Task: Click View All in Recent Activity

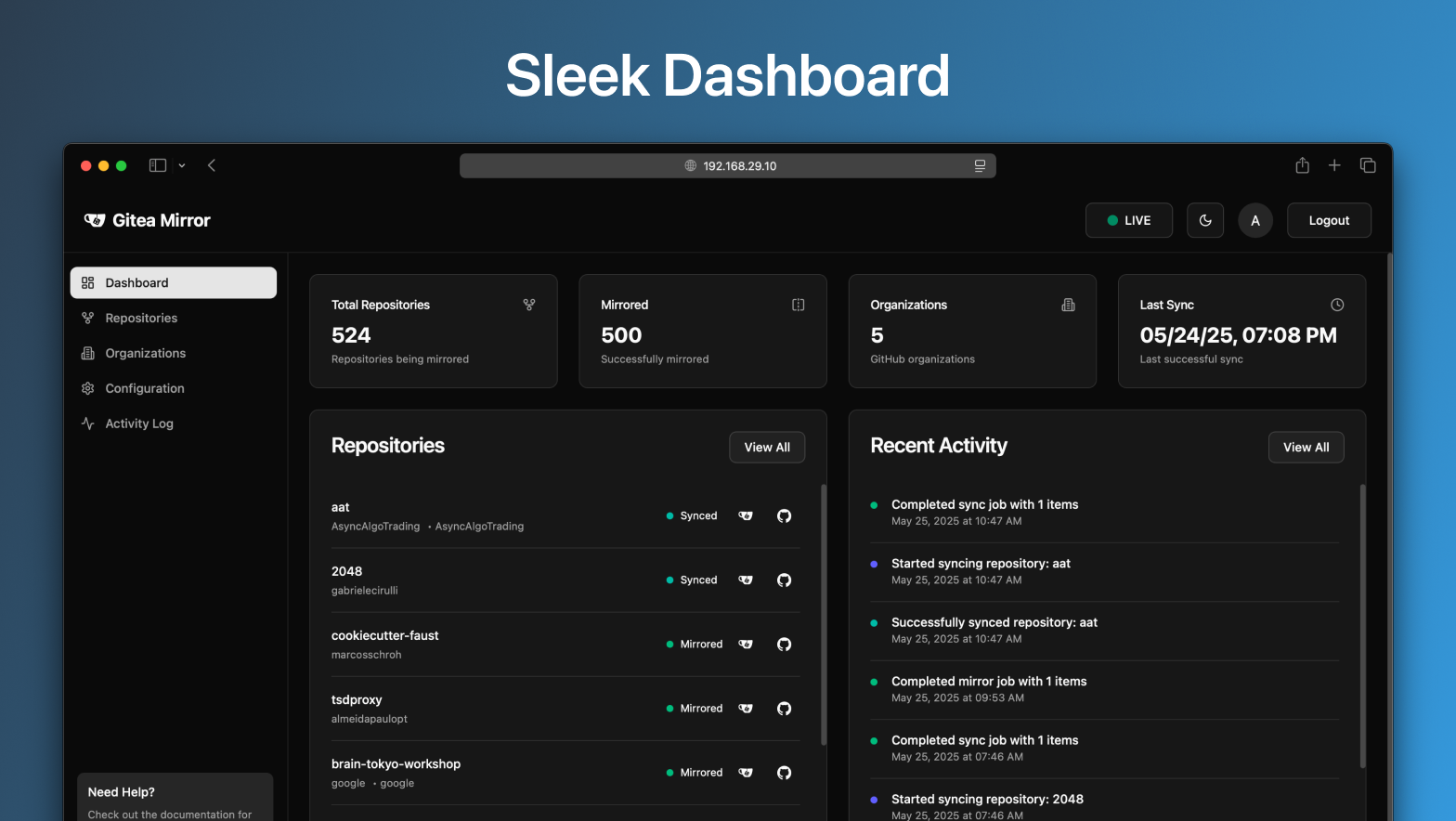Action: (1306, 448)
